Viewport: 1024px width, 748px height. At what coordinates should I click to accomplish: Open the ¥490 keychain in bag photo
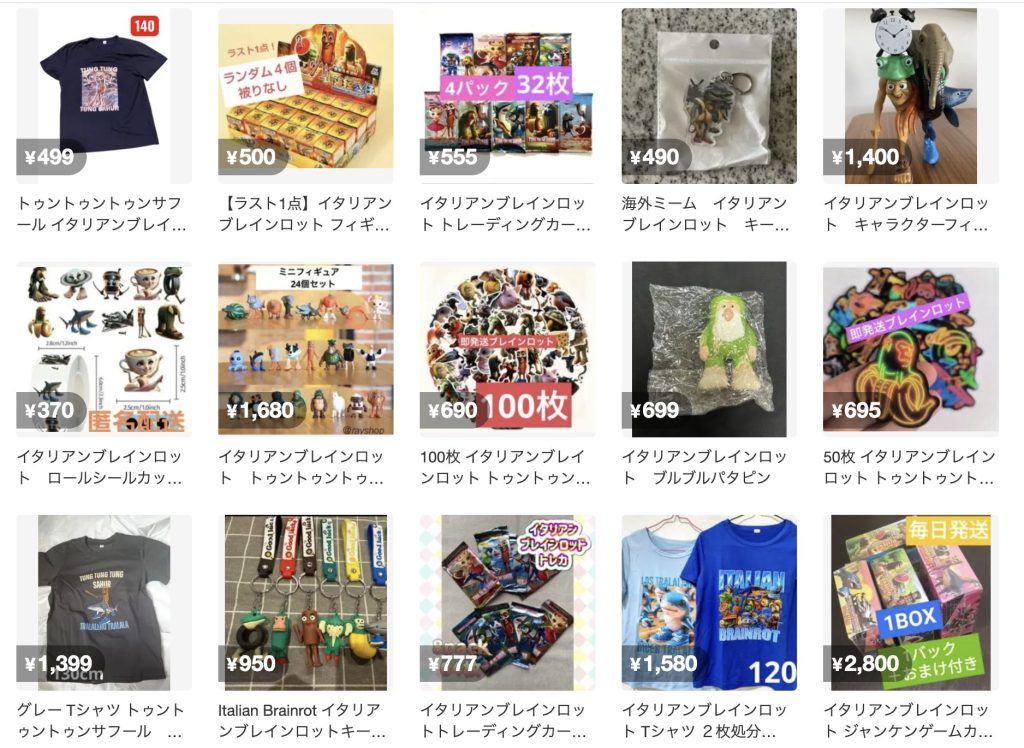click(709, 96)
